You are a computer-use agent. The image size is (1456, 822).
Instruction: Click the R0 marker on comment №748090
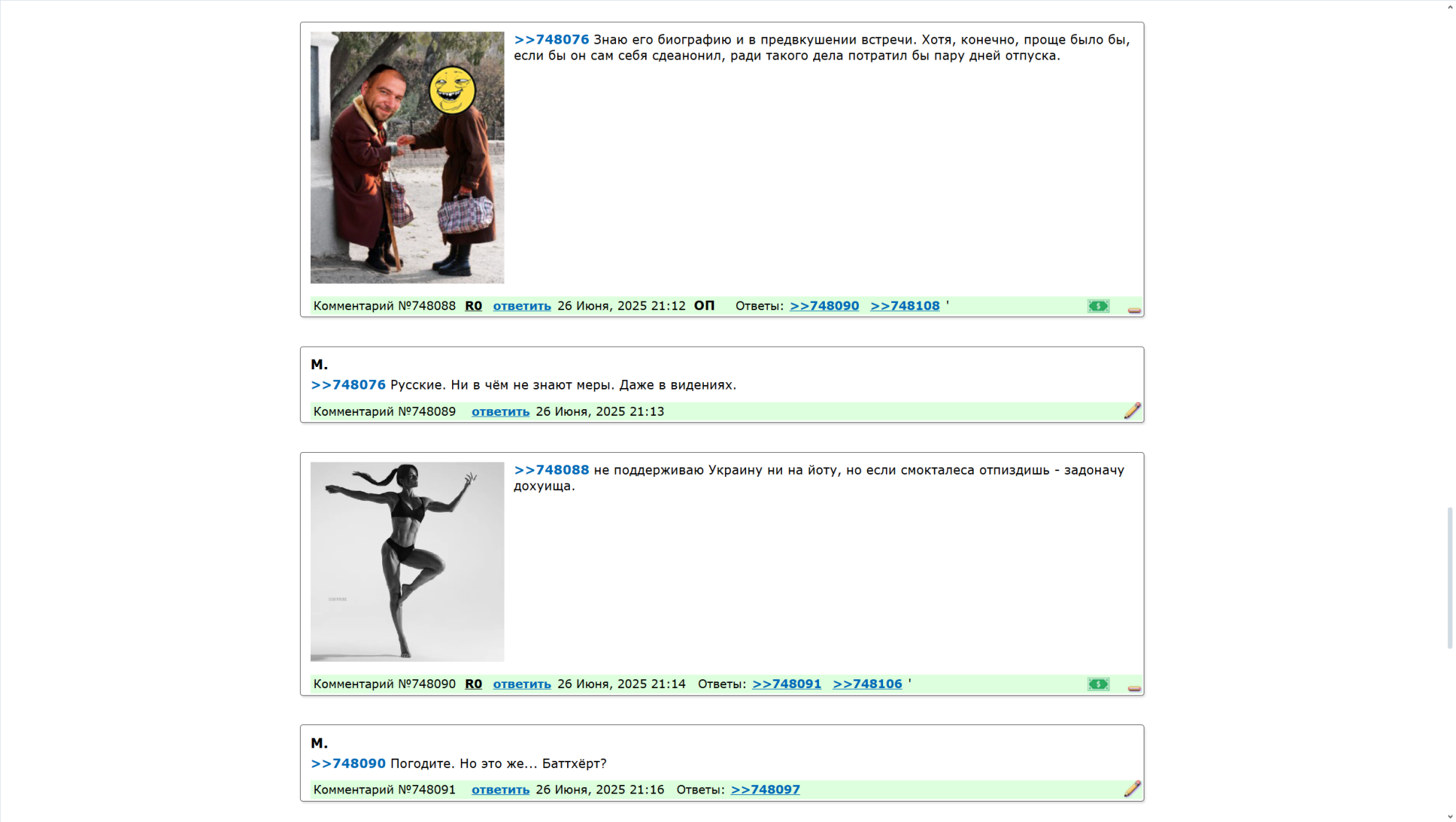[x=473, y=684]
